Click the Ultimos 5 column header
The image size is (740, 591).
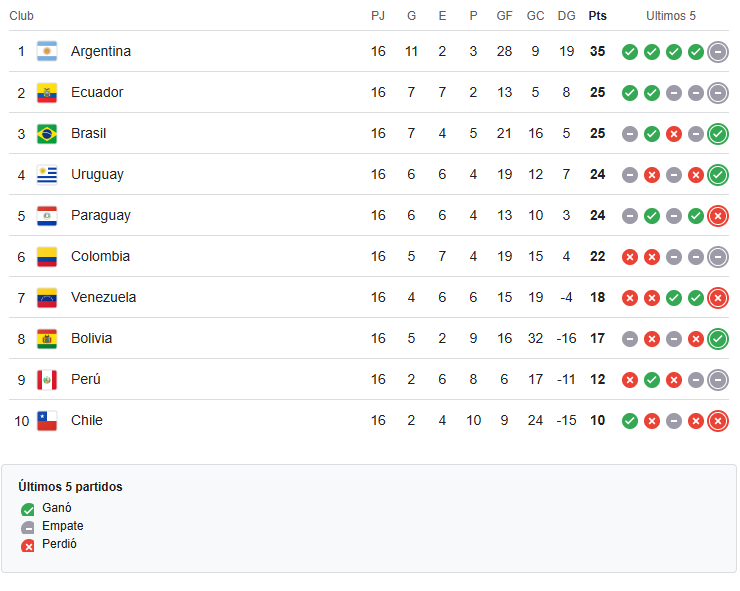[671, 16]
